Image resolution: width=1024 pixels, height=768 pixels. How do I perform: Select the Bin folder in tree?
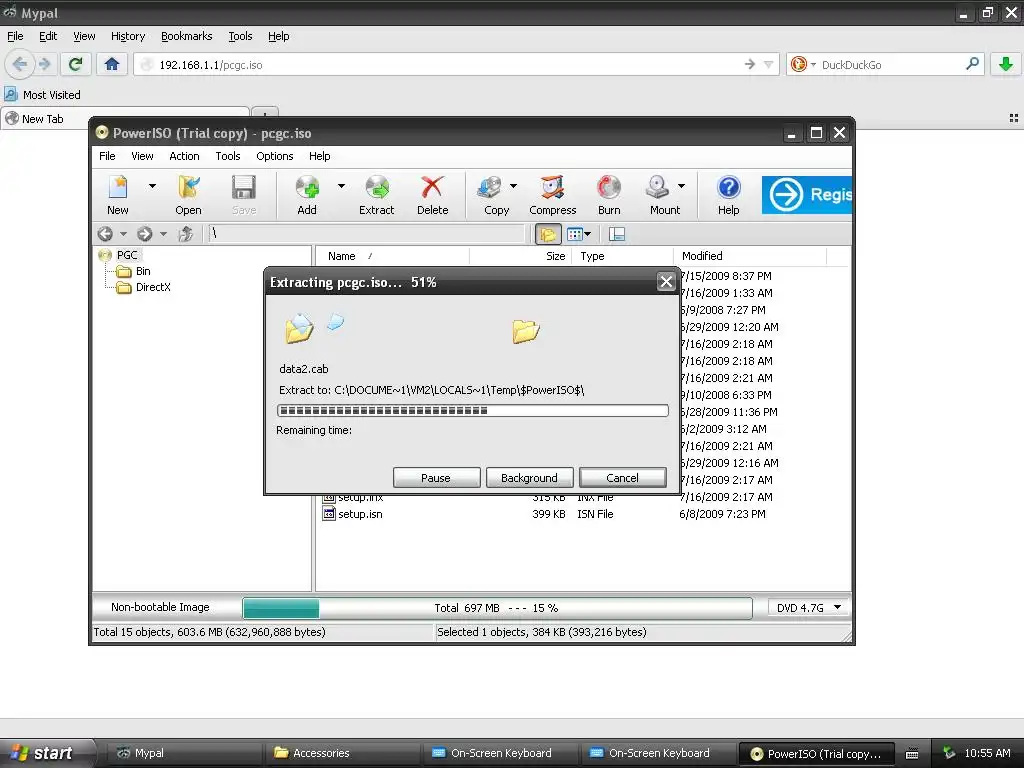pos(143,271)
